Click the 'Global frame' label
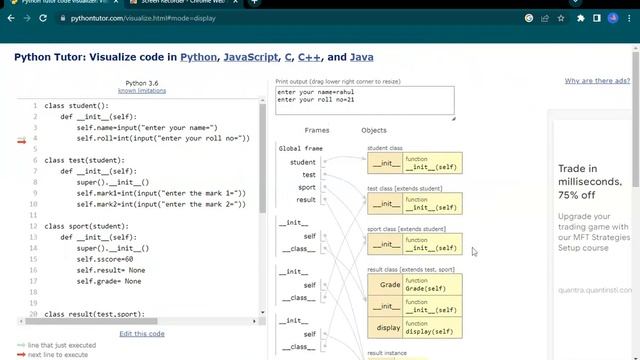This screenshot has width=640, height=360. tap(301, 149)
